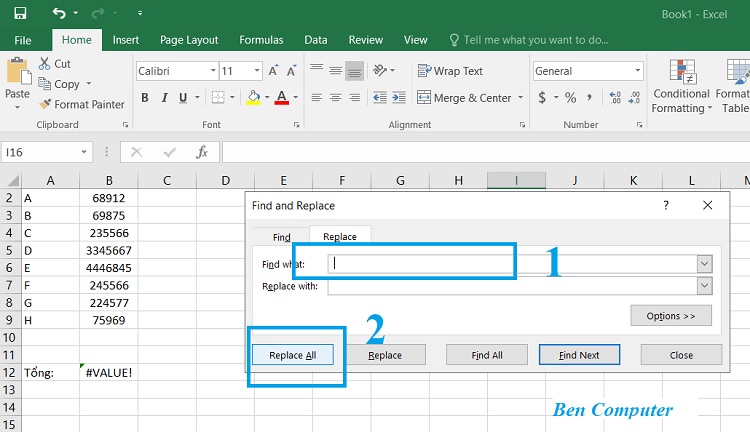Viewport: 750px width, 432px height.
Task: Click Increase Decimal icon
Action: pyautogui.click(x=615, y=98)
